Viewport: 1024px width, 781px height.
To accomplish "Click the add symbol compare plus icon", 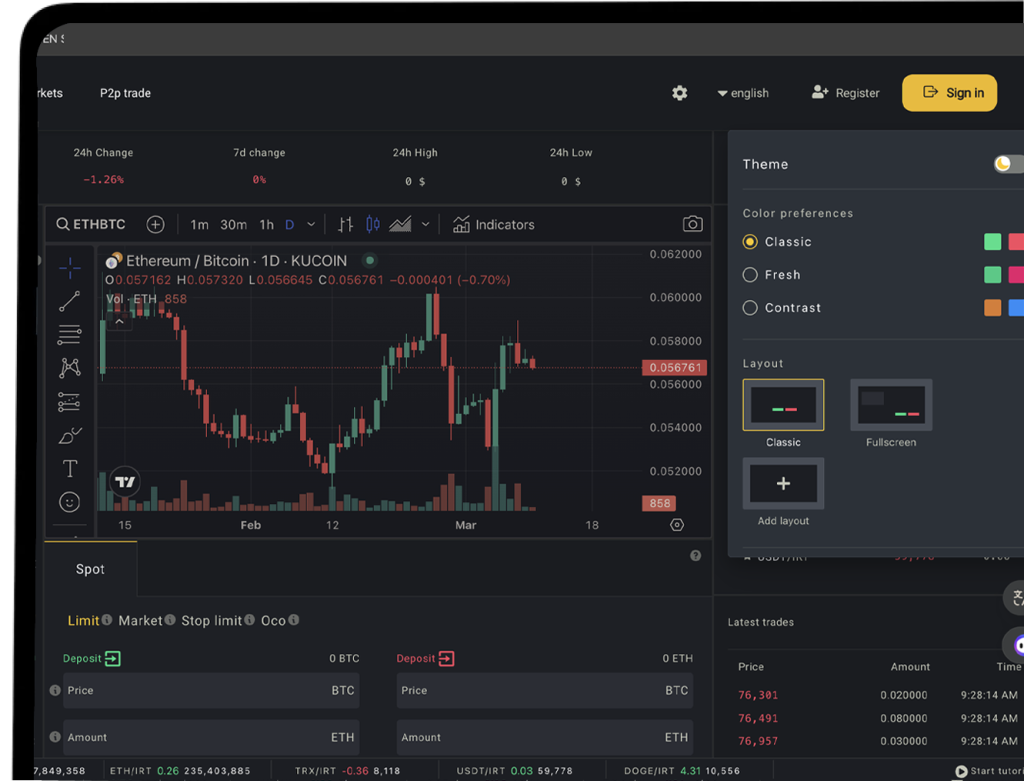I will click(x=155, y=225).
